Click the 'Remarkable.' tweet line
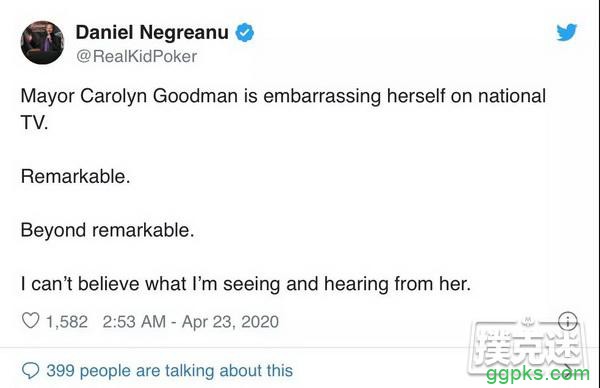This screenshot has width=600, height=388. click(75, 177)
